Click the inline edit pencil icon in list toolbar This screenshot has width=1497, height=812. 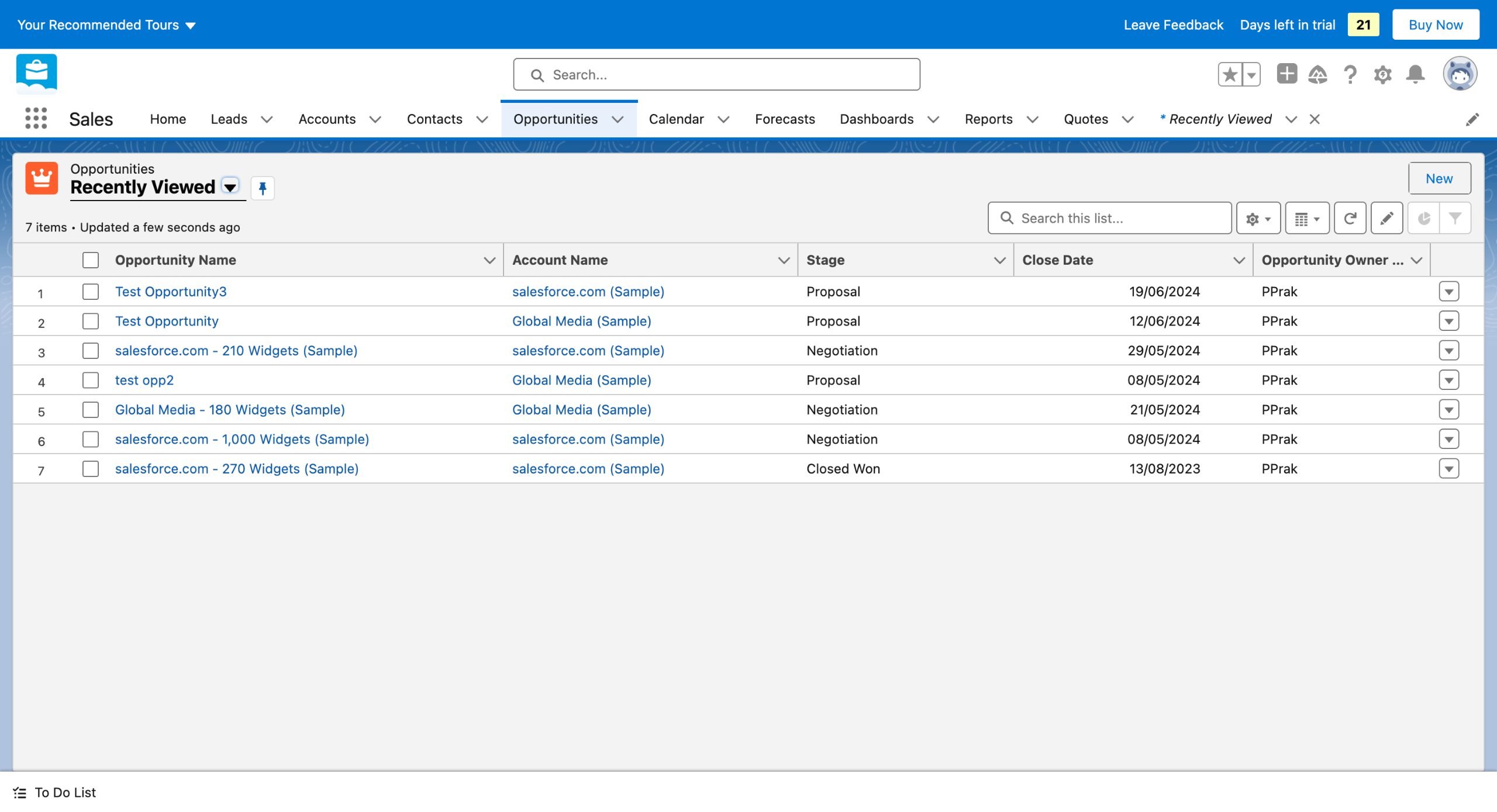[x=1387, y=218]
